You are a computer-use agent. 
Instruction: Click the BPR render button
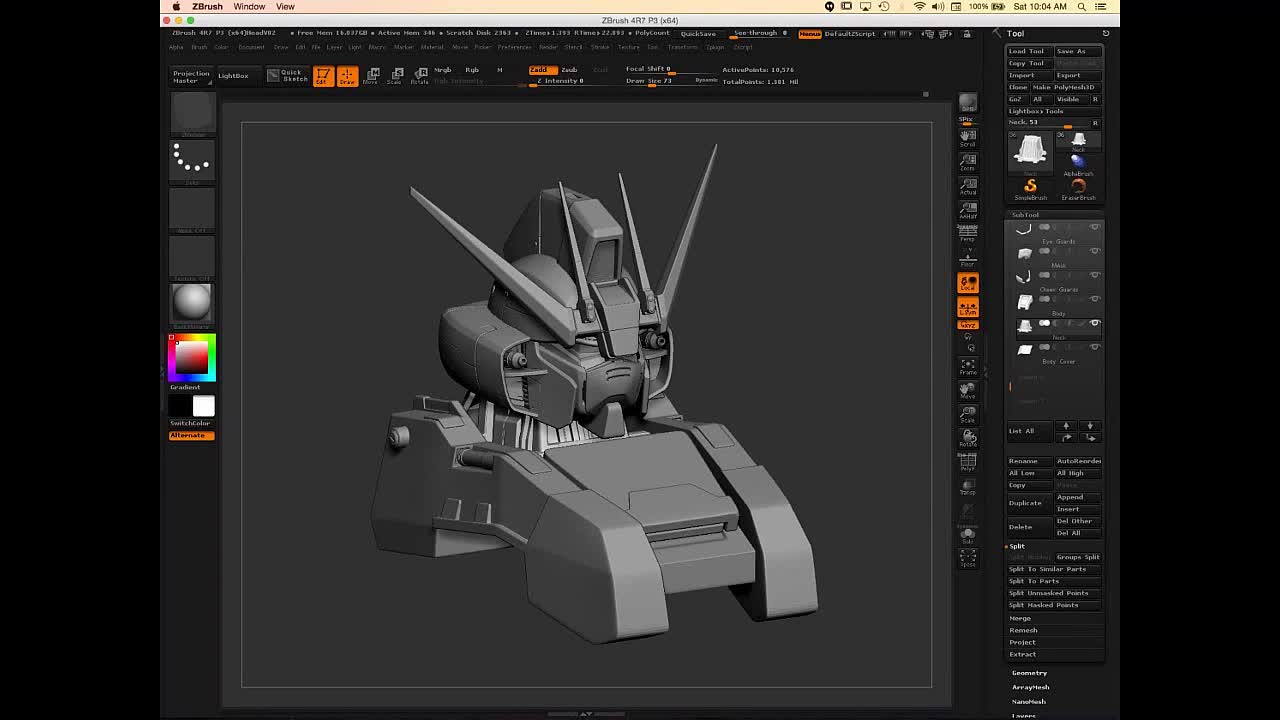pos(967,104)
